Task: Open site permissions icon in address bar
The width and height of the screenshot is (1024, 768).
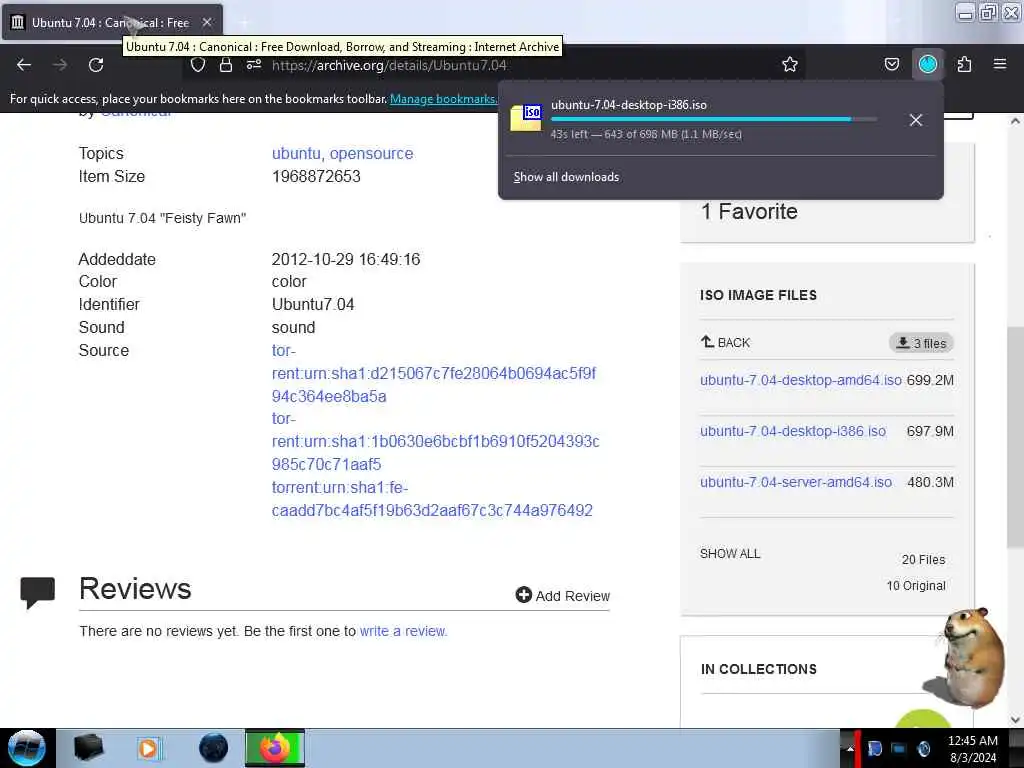Action: (x=254, y=65)
